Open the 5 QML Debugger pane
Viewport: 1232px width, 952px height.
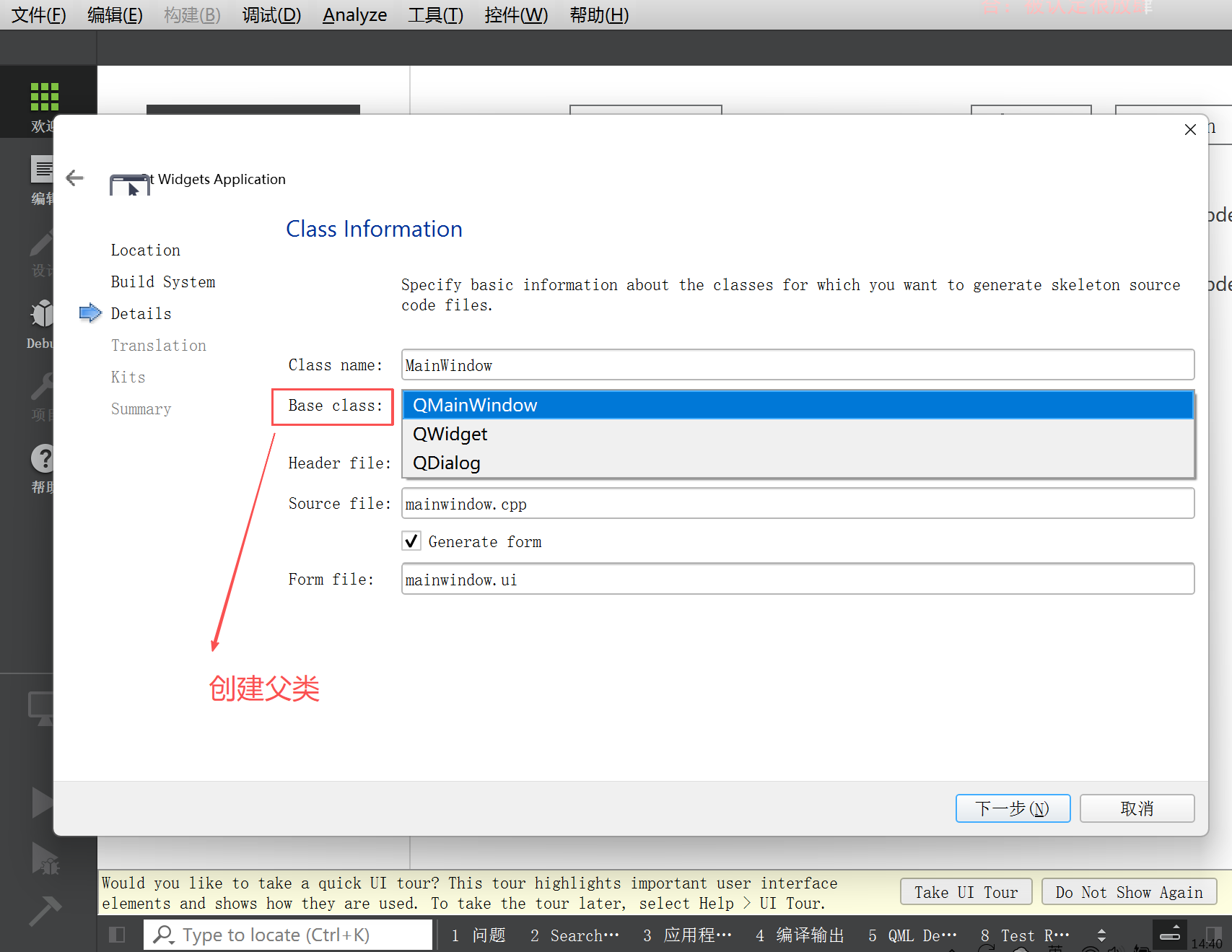click(912, 935)
